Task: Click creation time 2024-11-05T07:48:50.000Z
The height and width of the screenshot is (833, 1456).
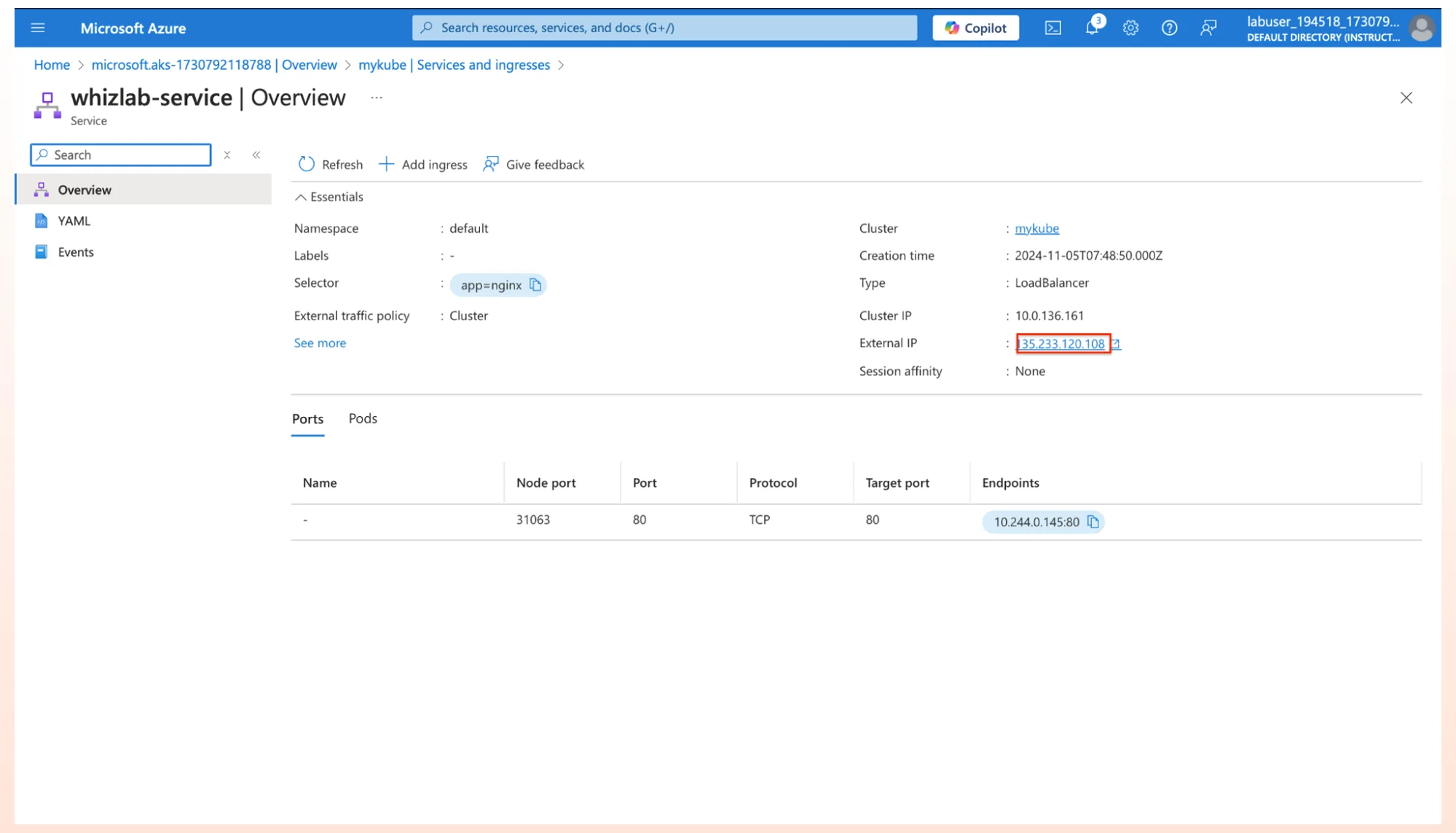Action: [1088, 256]
